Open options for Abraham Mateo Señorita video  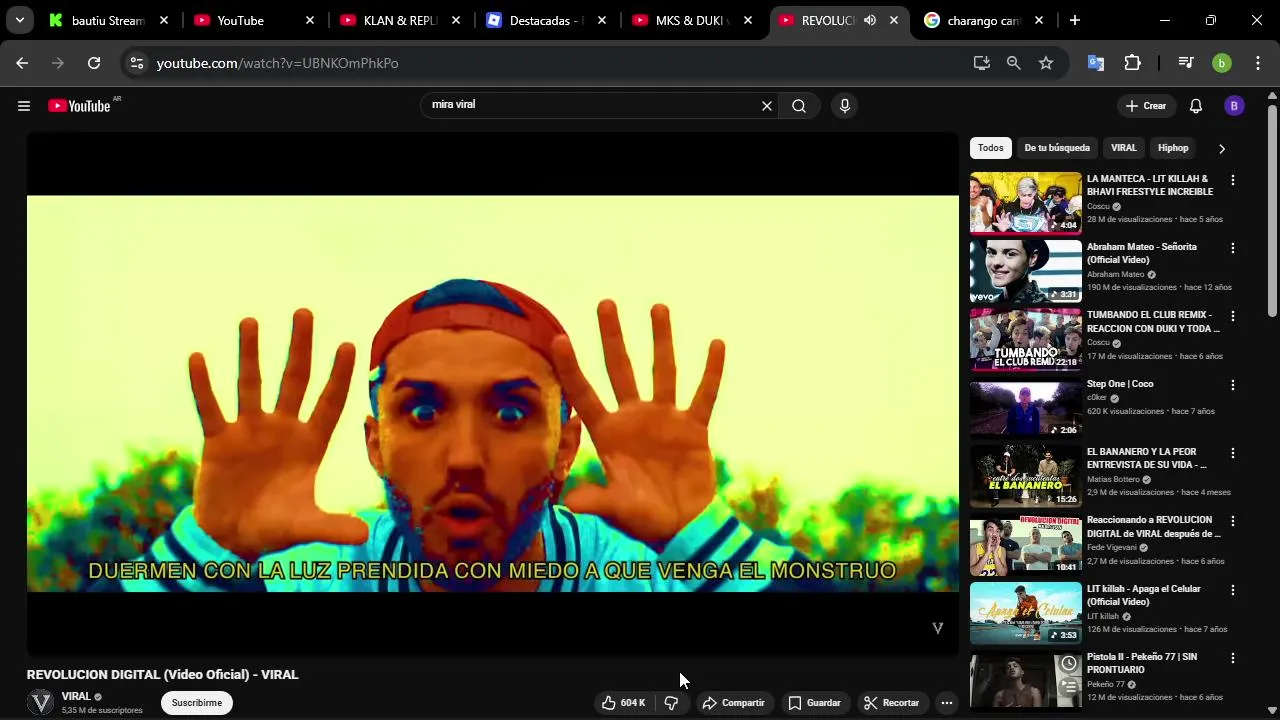[1232, 248]
